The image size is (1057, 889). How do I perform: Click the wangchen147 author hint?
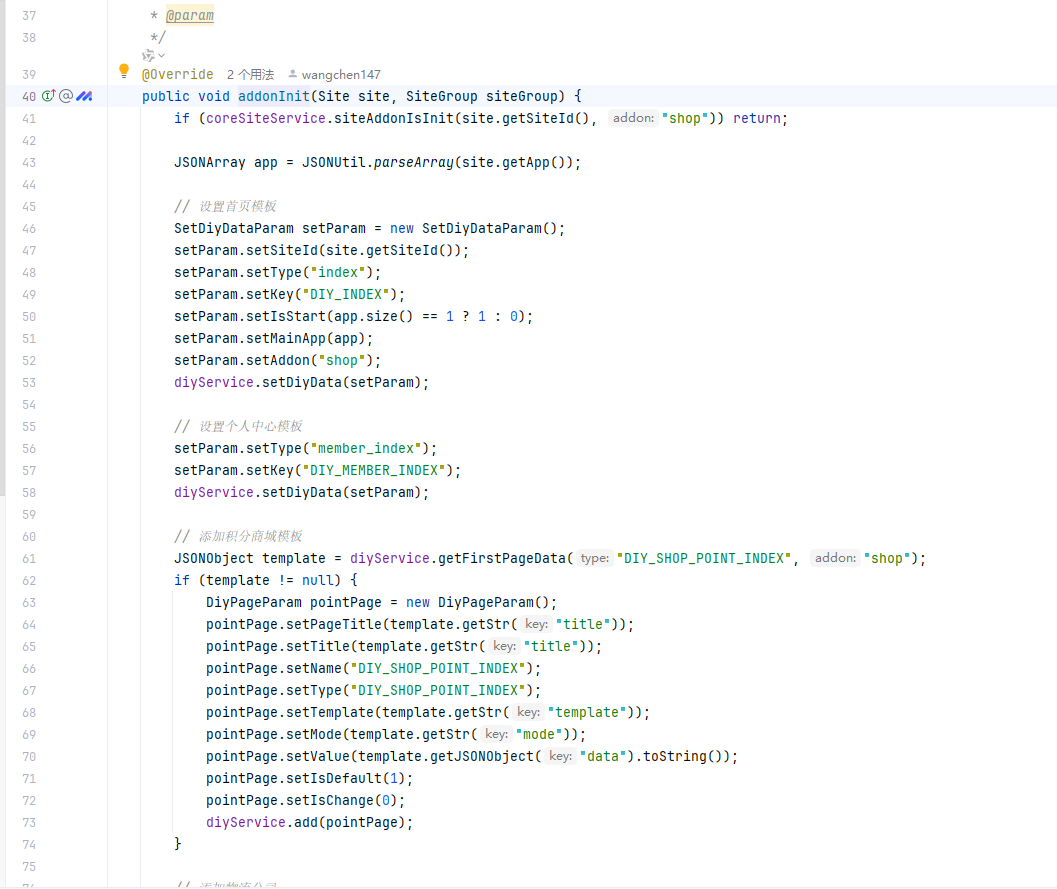[334, 75]
